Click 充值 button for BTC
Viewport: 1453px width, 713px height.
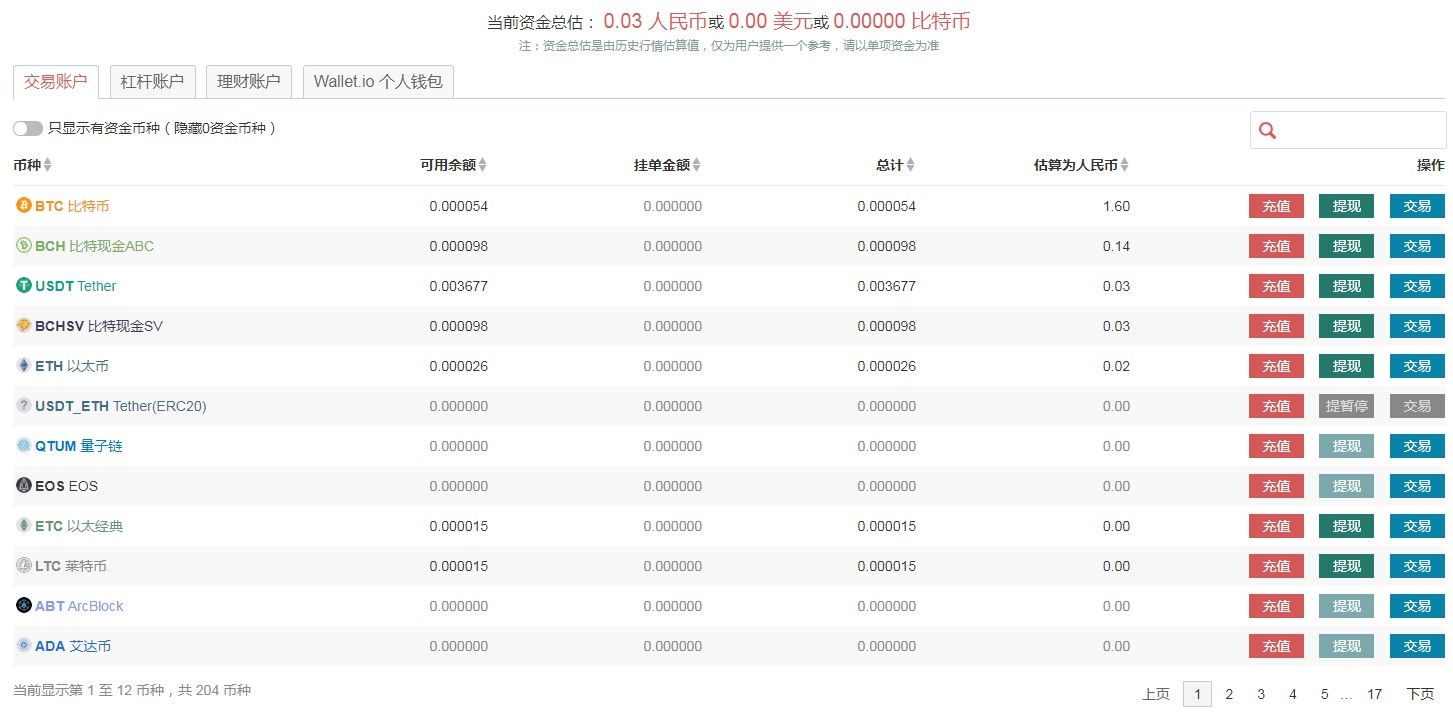point(1276,206)
